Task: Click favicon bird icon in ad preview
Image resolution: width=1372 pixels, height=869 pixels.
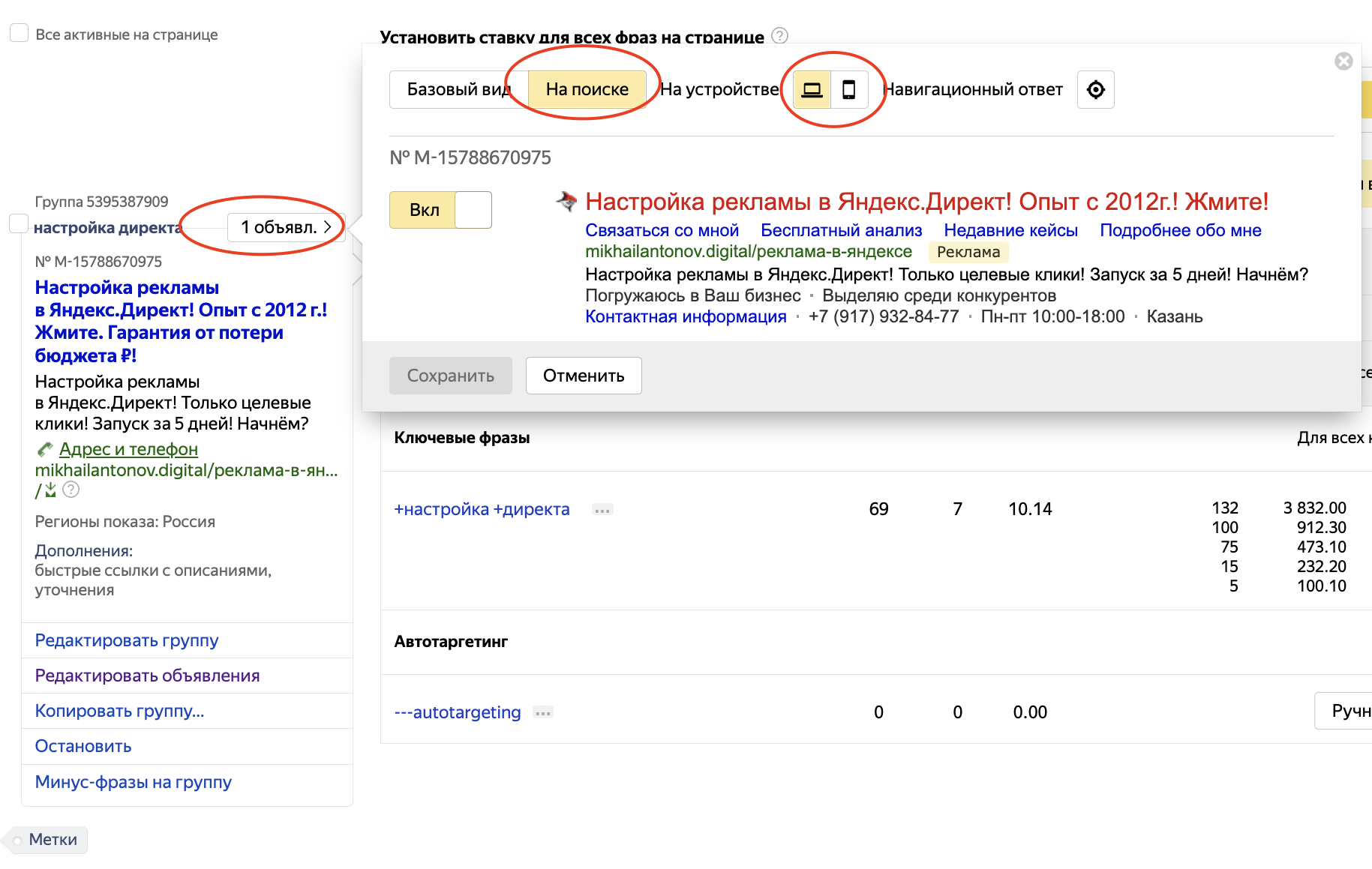Action: [566, 201]
